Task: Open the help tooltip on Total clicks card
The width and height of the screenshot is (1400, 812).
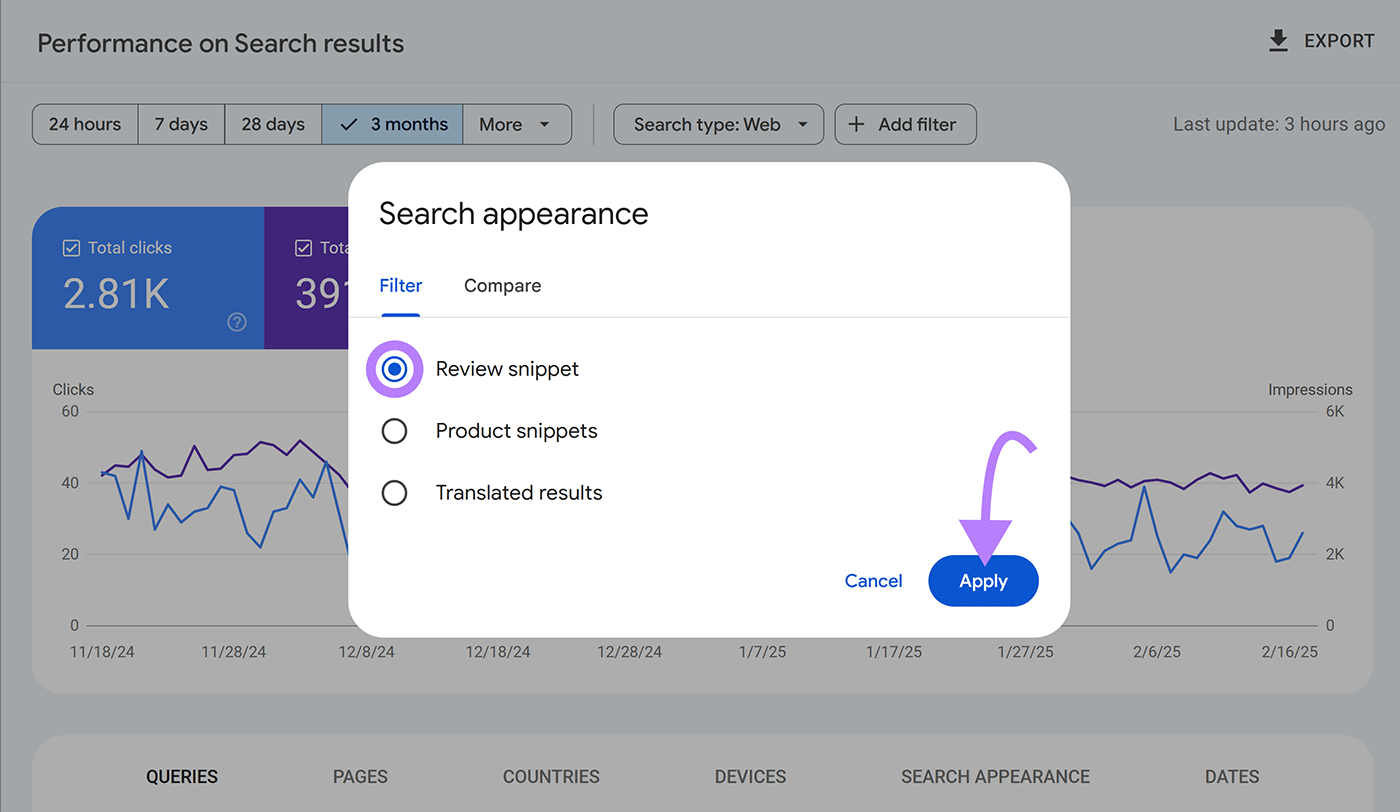Action: (x=236, y=322)
